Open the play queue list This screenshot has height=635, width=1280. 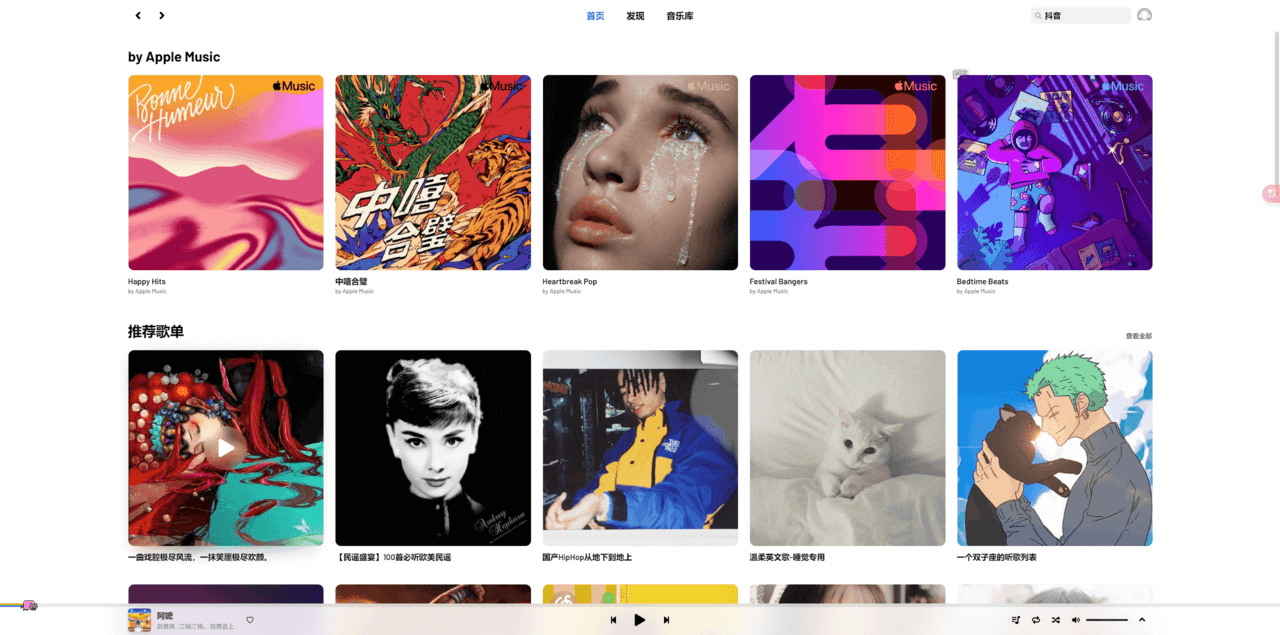tap(1016, 620)
